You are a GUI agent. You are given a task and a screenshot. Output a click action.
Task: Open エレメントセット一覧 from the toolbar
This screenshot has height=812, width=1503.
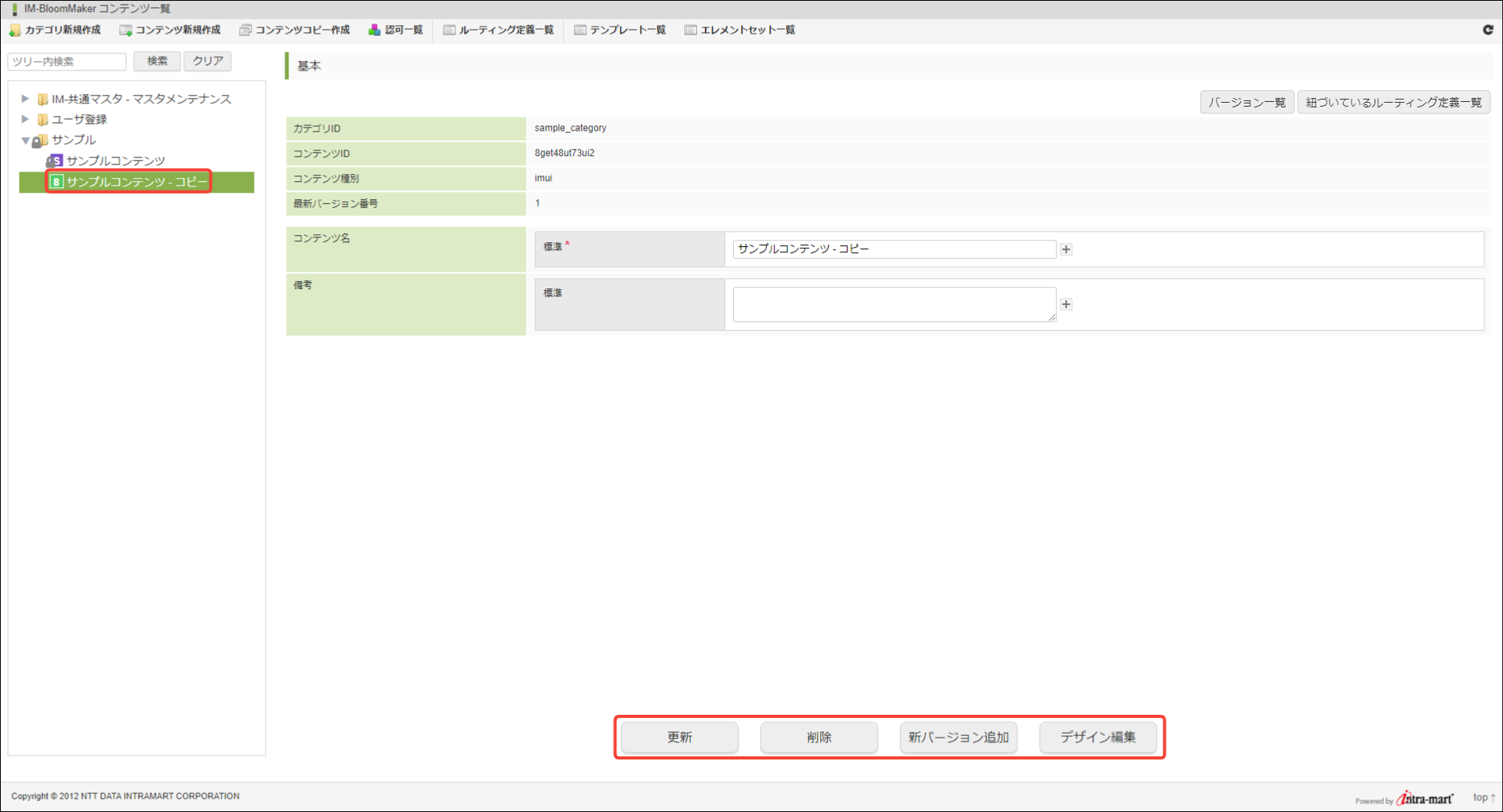[740, 30]
